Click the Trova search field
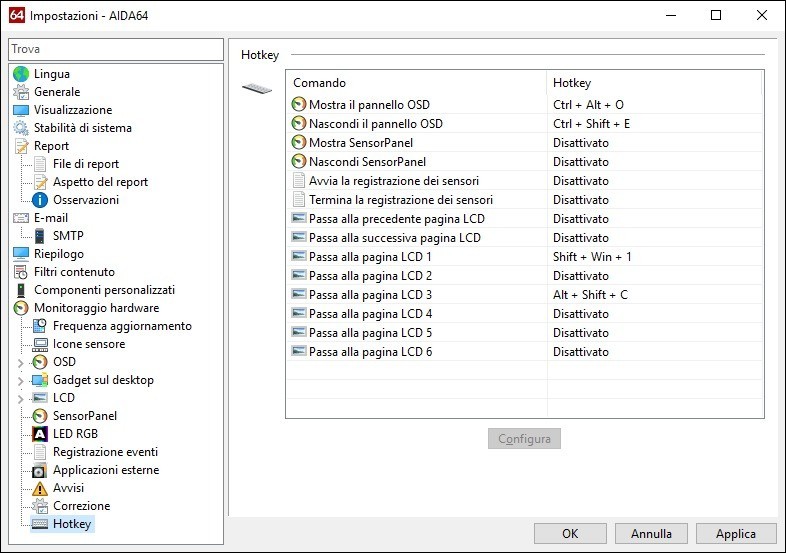Viewport: 786px width, 553px height. coord(116,49)
